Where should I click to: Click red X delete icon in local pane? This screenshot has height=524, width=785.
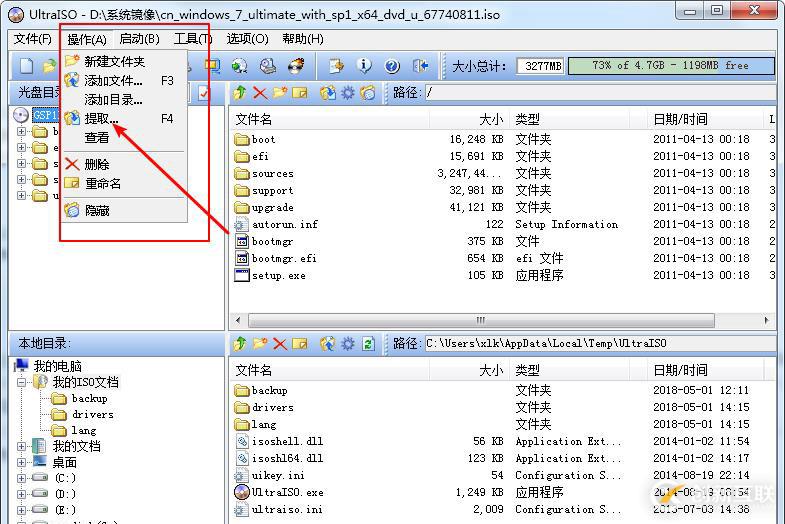pyautogui.click(x=280, y=344)
